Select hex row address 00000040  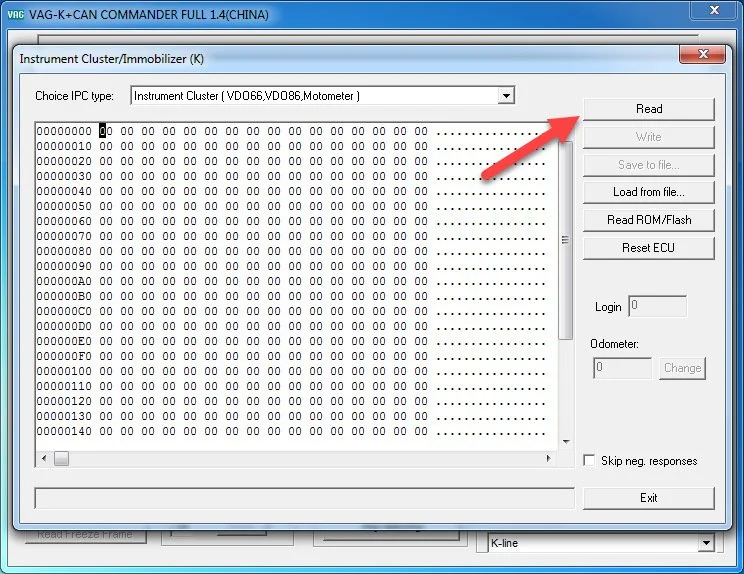tap(64, 191)
